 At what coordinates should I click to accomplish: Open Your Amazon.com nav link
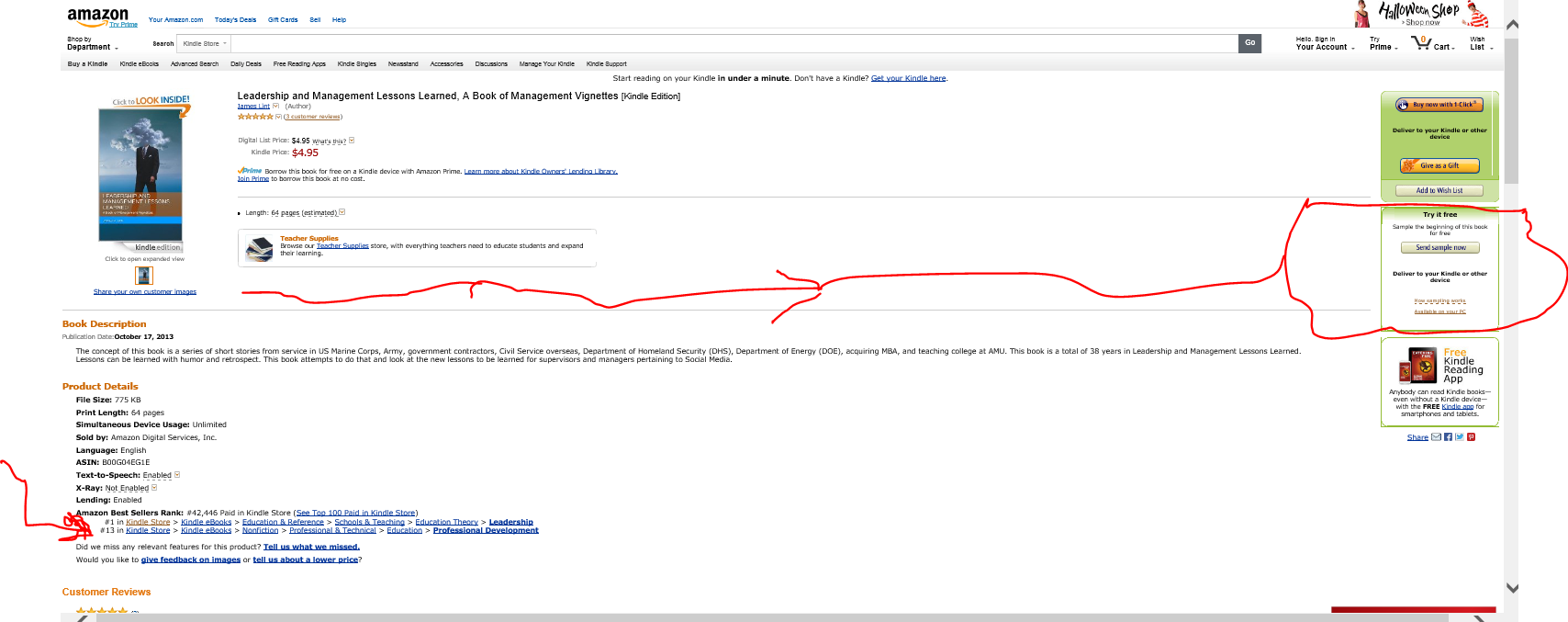coord(175,19)
